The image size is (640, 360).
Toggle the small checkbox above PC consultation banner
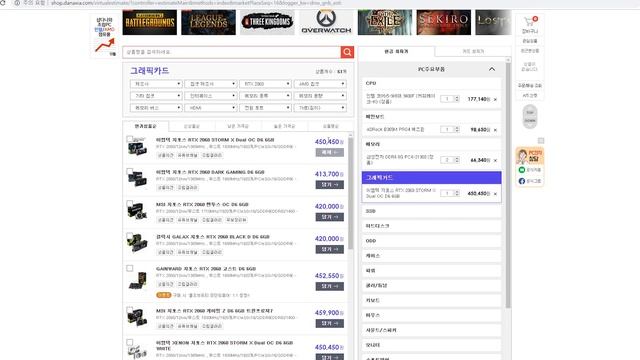pyautogui.click(x=541, y=141)
